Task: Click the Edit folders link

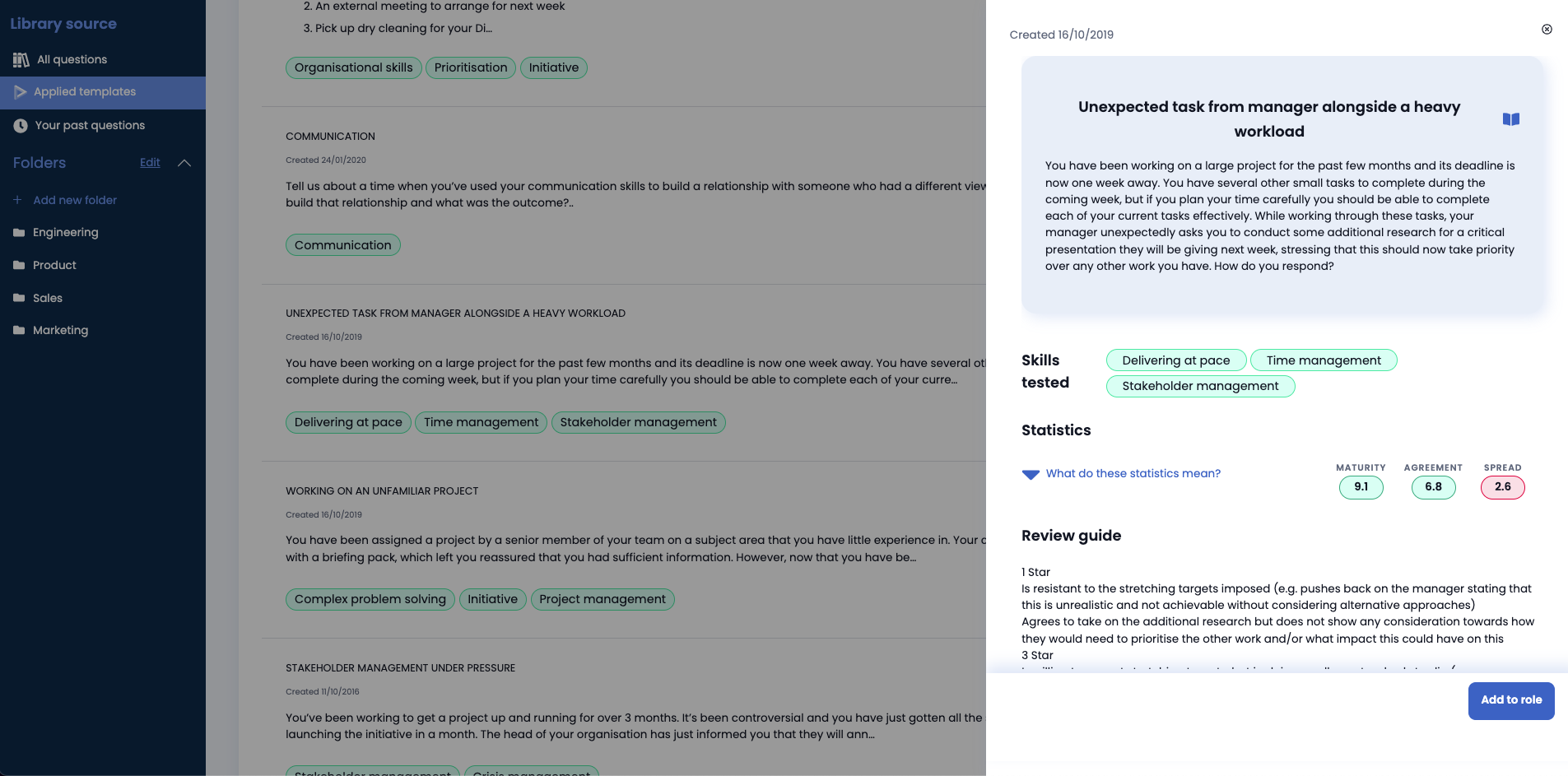Action: pyautogui.click(x=150, y=163)
